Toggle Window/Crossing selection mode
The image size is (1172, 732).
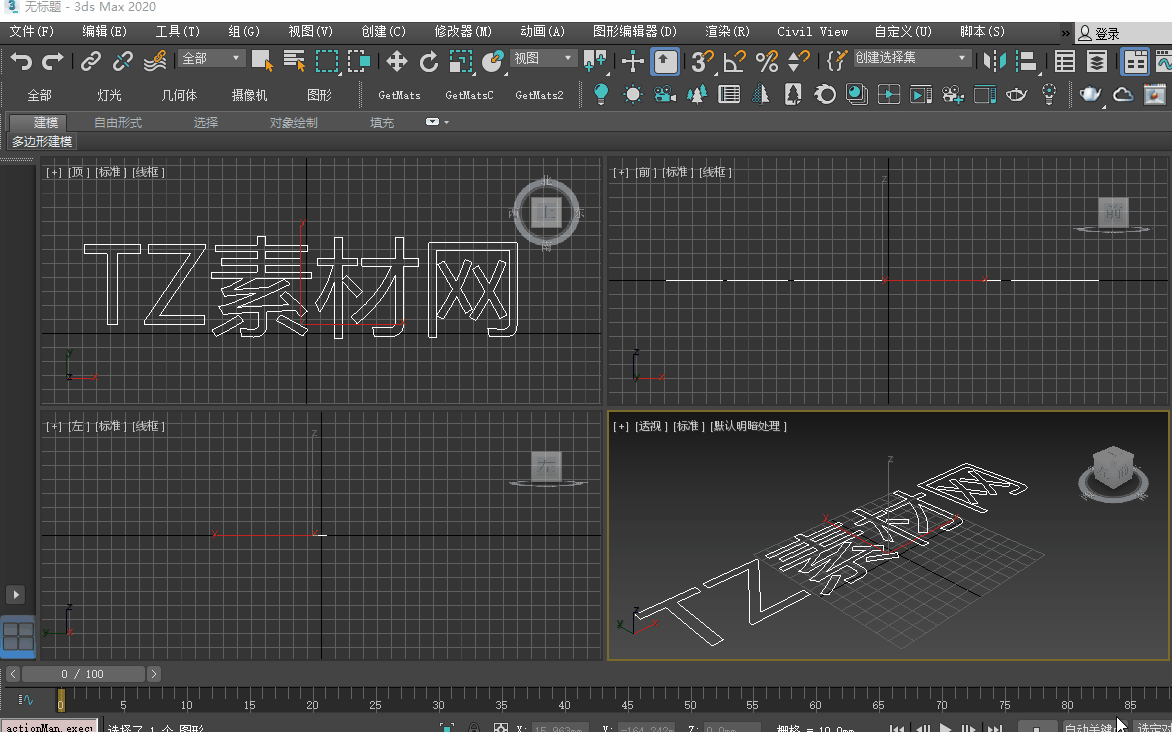point(360,61)
